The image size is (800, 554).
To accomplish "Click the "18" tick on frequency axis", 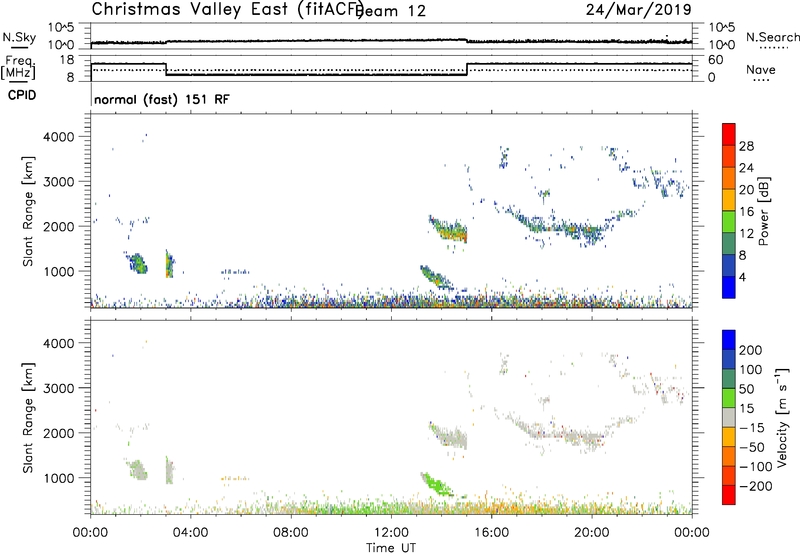I will tap(67, 60).
